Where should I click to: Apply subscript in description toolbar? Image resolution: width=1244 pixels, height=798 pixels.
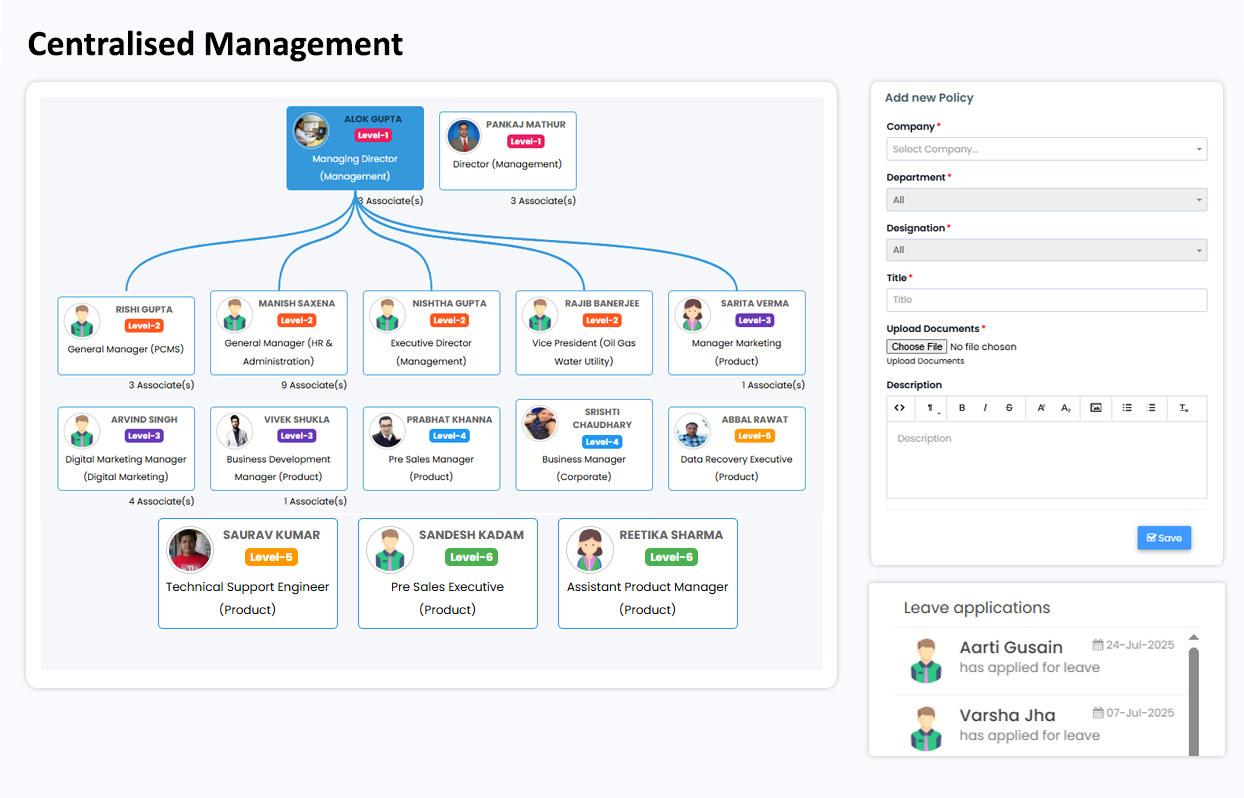[x=1066, y=408]
